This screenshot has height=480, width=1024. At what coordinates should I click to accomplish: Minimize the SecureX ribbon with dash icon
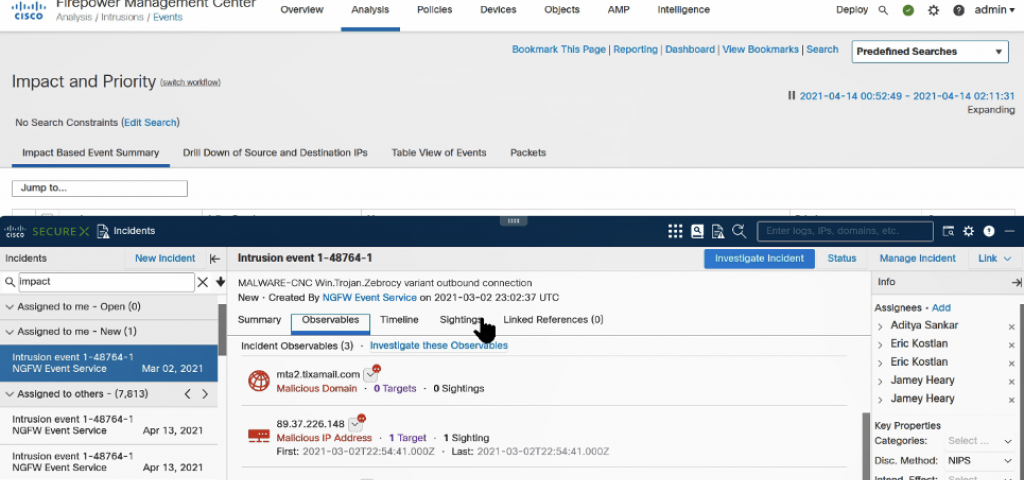(x=1010, y=231)
